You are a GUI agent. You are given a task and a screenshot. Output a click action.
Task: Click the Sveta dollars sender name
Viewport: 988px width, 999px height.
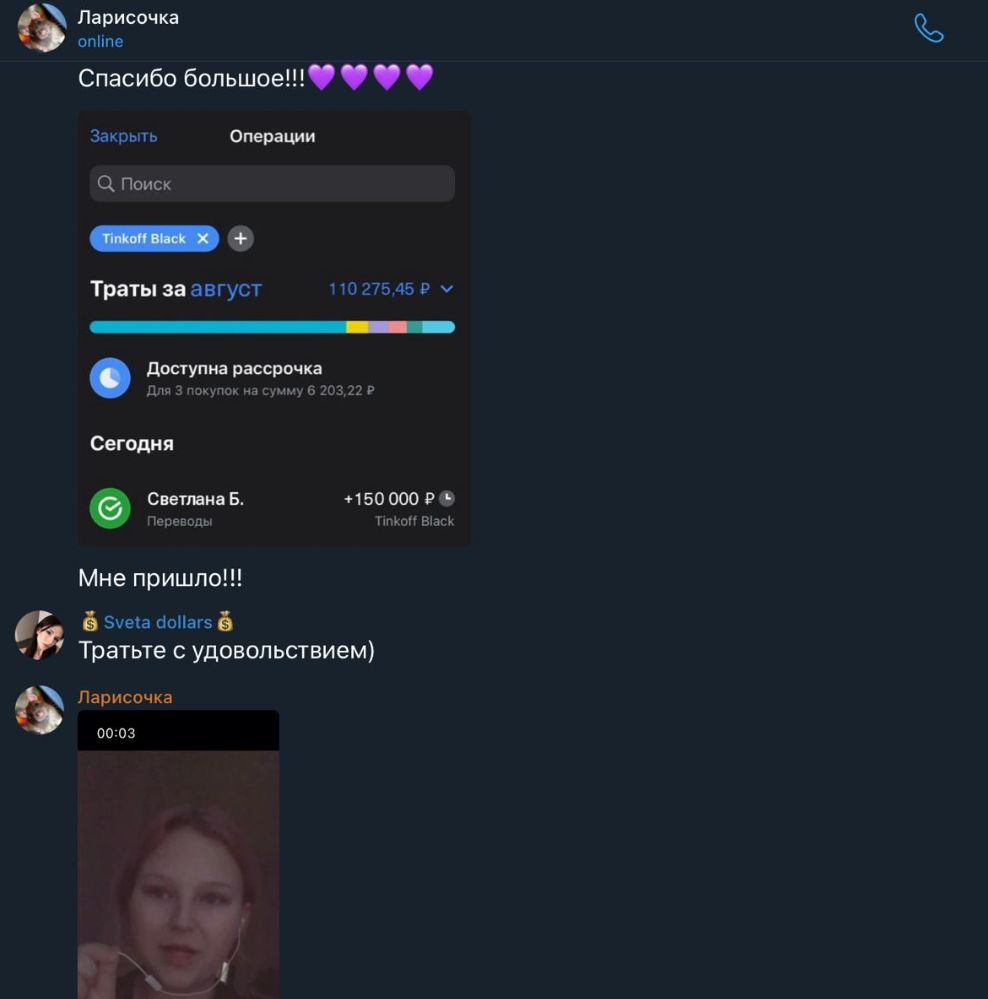tap(158, 622)
